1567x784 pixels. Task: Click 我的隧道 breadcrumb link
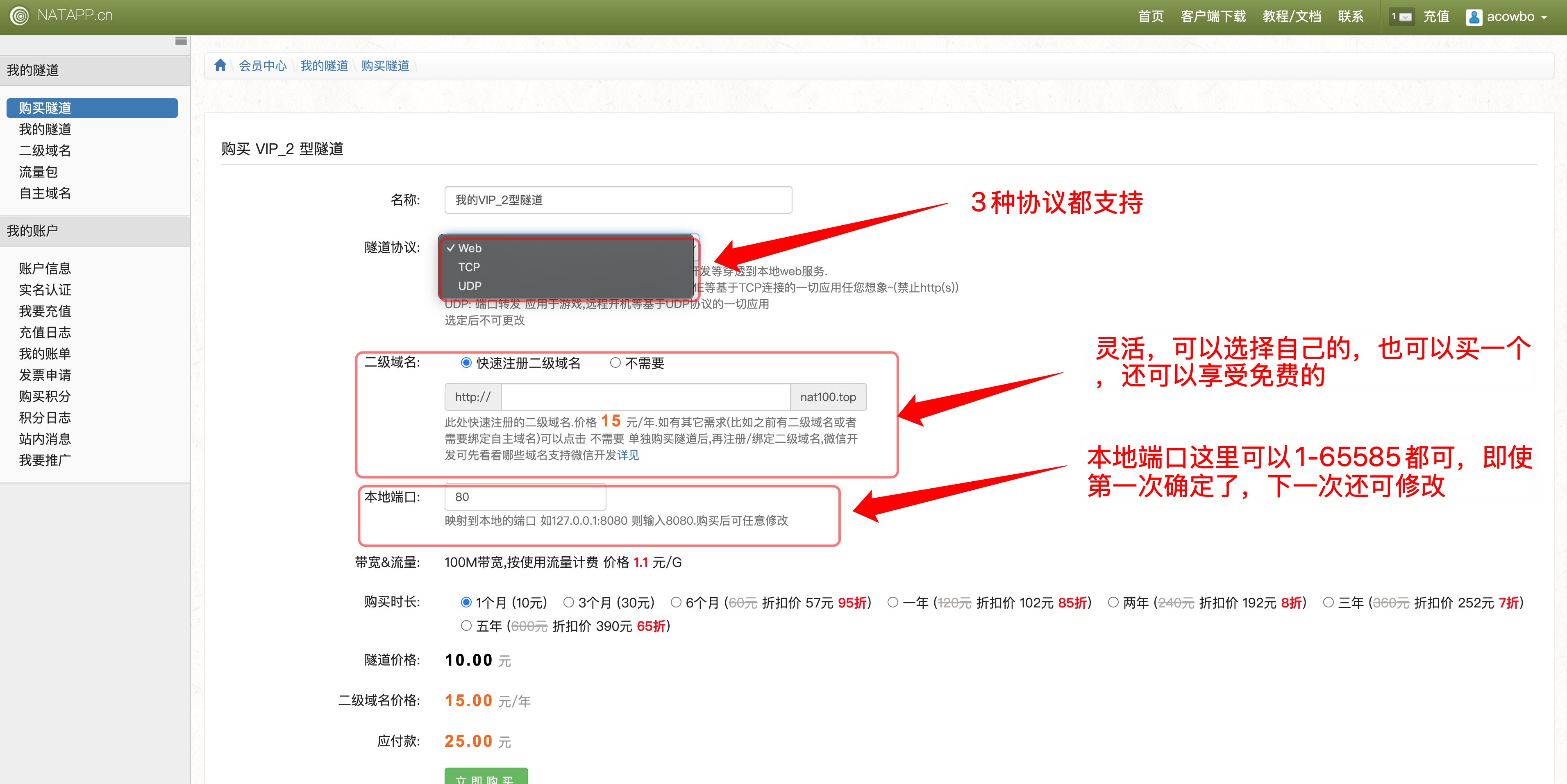[324, 66]
